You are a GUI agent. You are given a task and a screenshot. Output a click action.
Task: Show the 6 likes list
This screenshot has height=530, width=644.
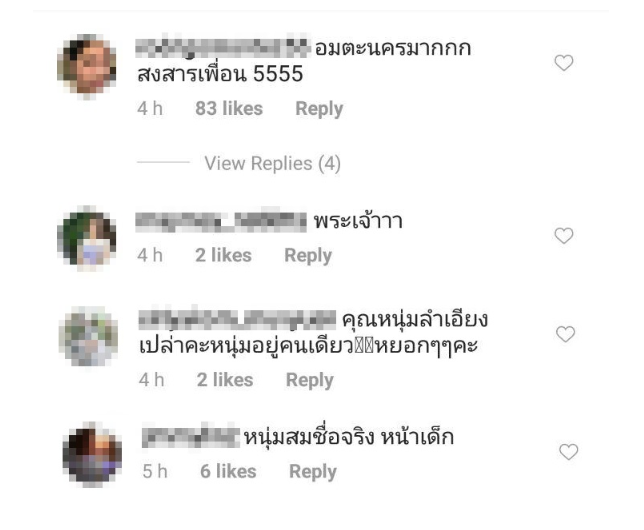click(x=228, y=471)
